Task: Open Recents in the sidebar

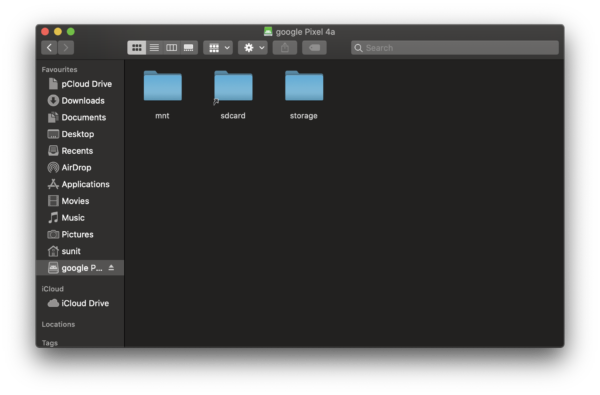Action: click(x=80, y=151)
